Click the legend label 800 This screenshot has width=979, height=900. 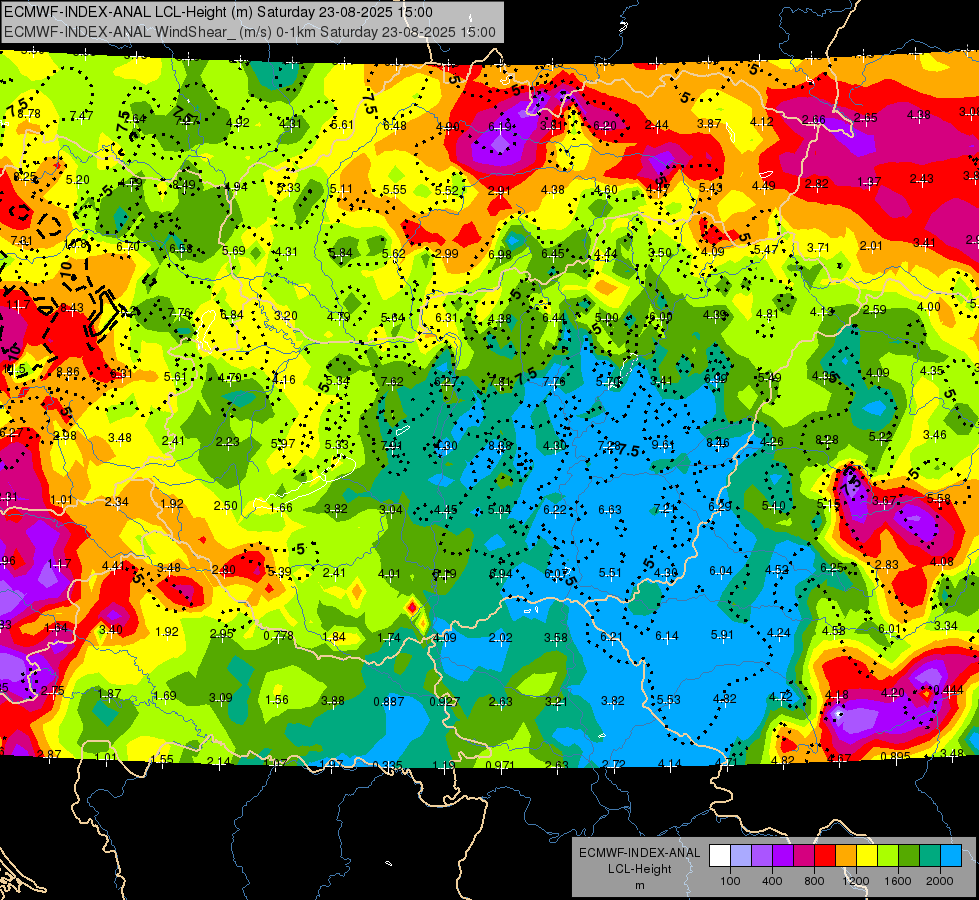pos(814,881)
